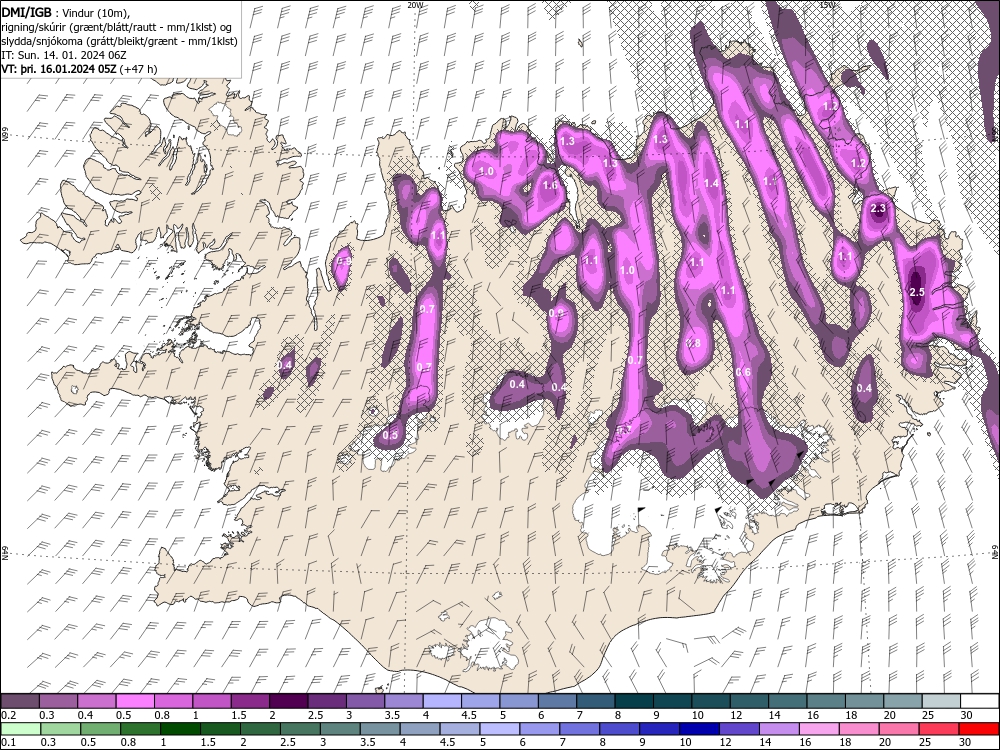Click the 15W longitude label

coord(827,5)
